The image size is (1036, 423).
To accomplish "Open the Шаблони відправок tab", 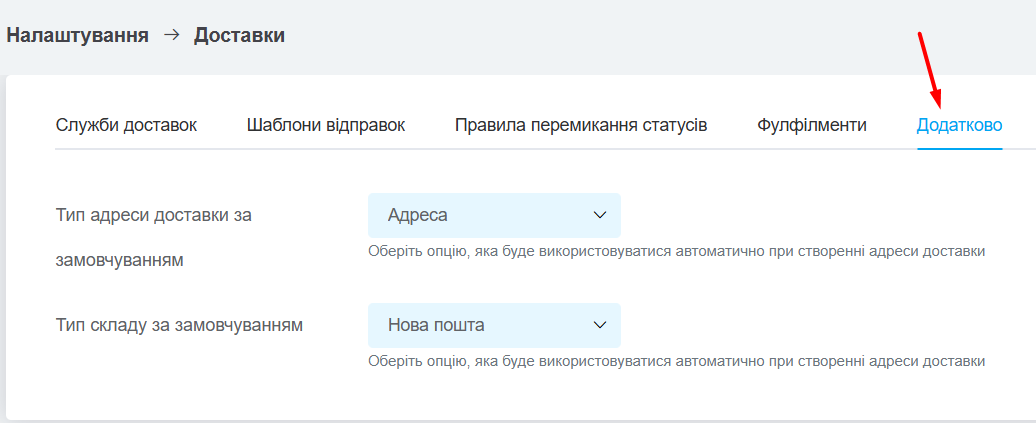I will [x=326, y=125].
